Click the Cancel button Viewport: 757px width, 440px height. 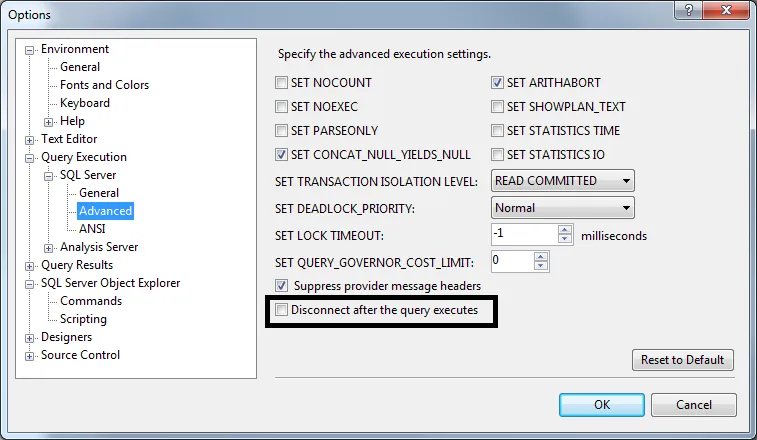pos(694,405)
